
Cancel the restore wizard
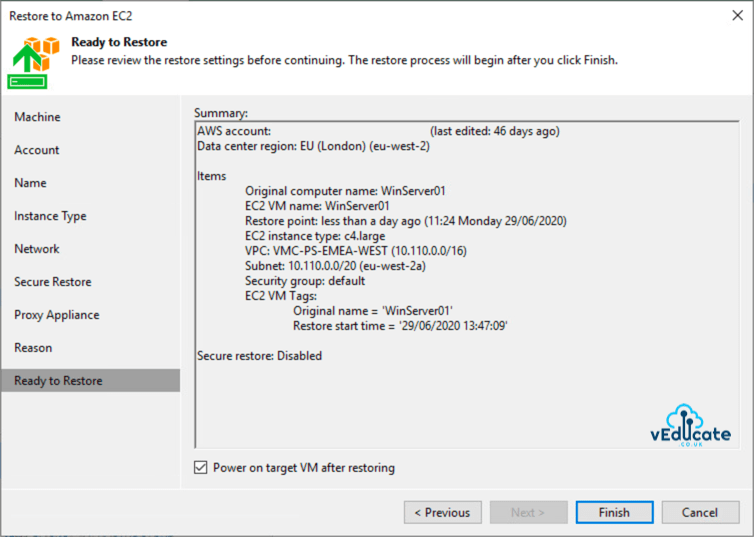click(x=700, y=512)
